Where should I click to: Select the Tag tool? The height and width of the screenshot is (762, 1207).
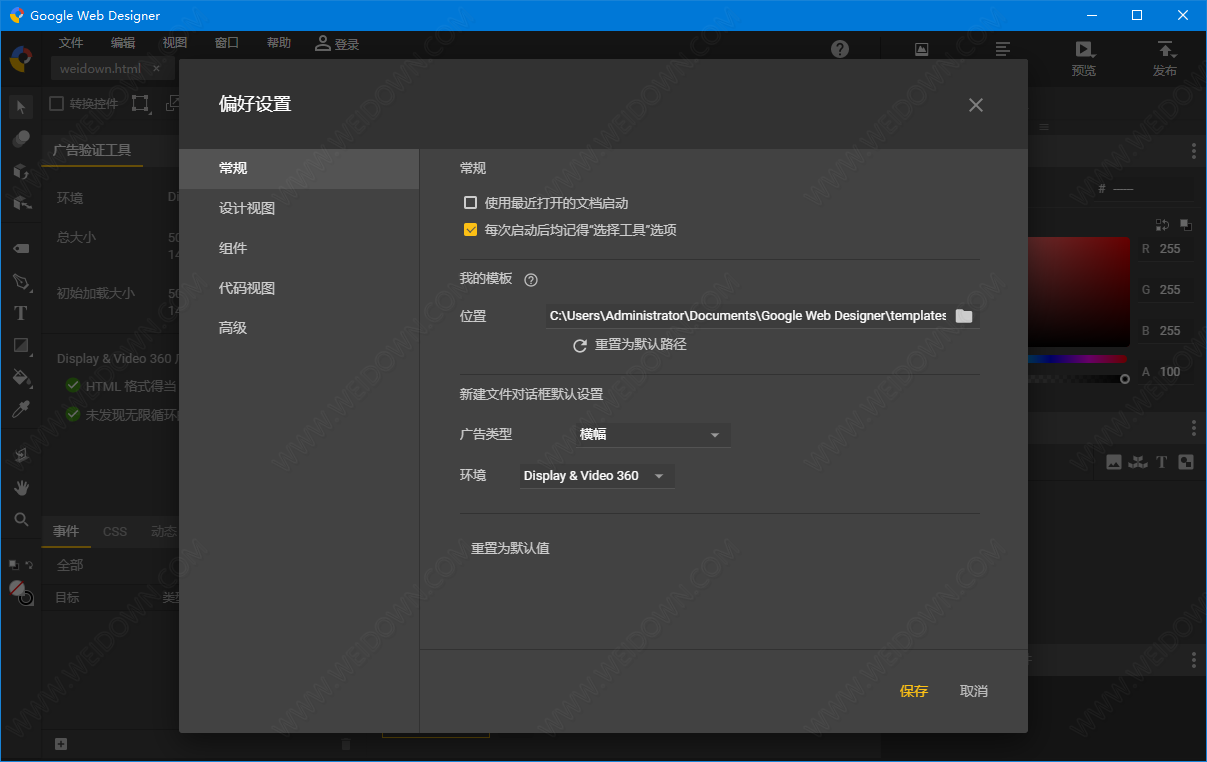coord(21,248)
